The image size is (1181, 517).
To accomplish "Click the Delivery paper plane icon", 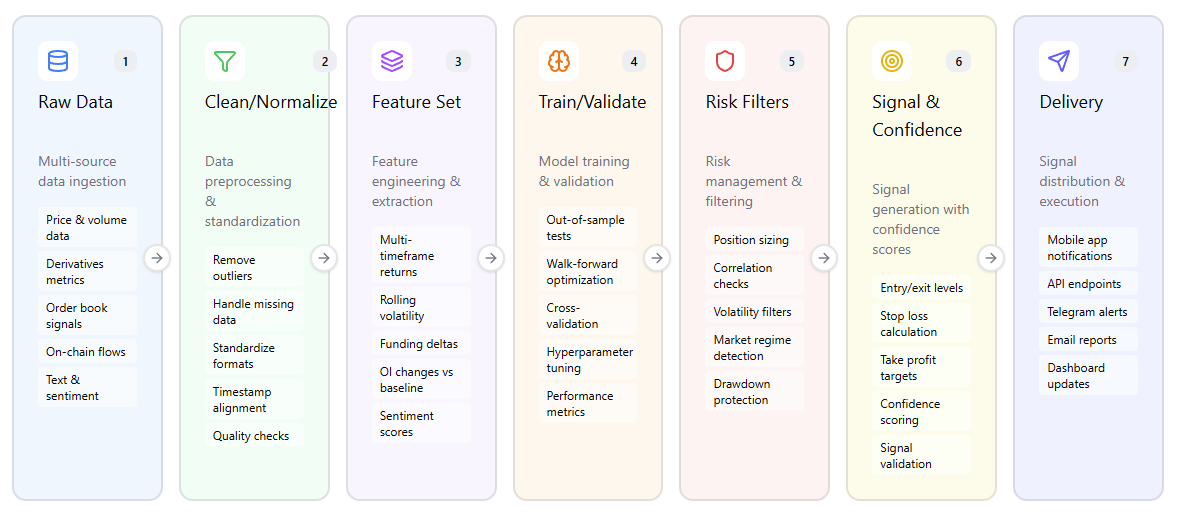I will click(1059, 61).
